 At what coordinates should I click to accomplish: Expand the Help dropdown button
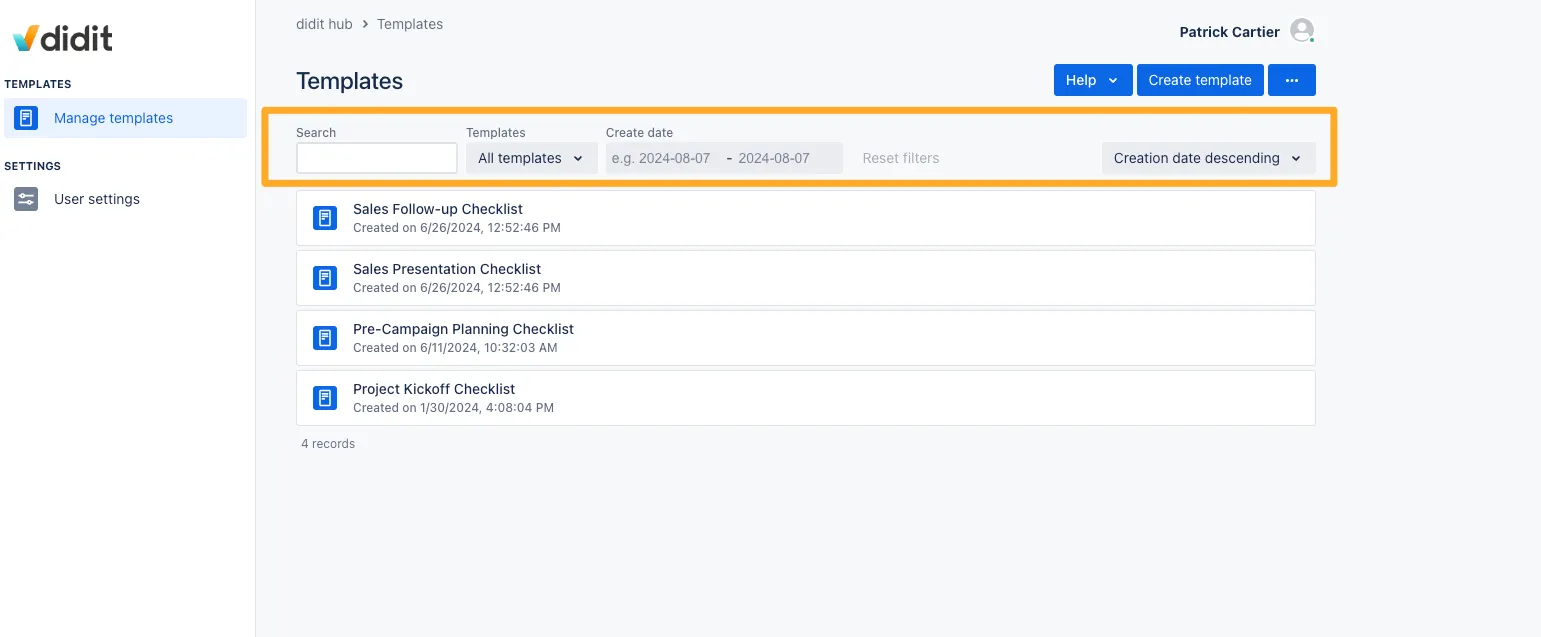pos(1093,80)
